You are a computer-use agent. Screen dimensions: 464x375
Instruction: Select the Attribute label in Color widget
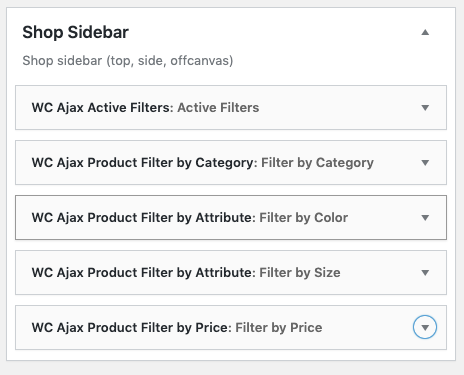point(223,218)
